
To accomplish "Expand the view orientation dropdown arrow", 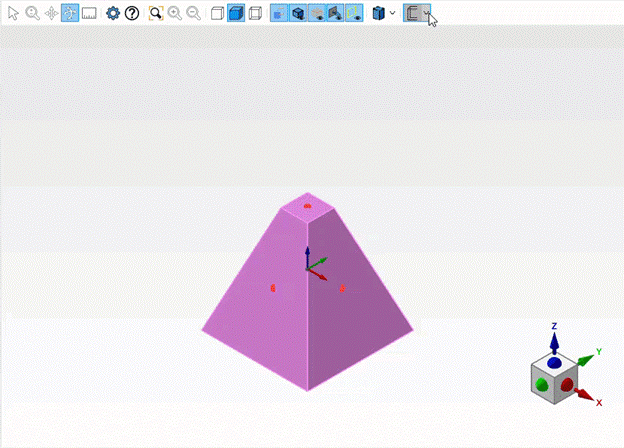I will click(392, 13).
